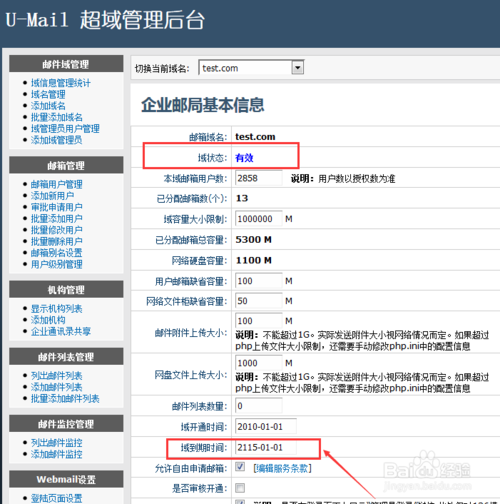The height and width of the screenshot is (504, 500).
Task: Open the domain switch dropdown arrow
Action: (x=298, y=68)
